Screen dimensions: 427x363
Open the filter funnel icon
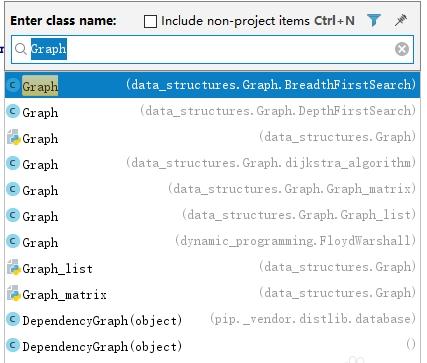374,21
